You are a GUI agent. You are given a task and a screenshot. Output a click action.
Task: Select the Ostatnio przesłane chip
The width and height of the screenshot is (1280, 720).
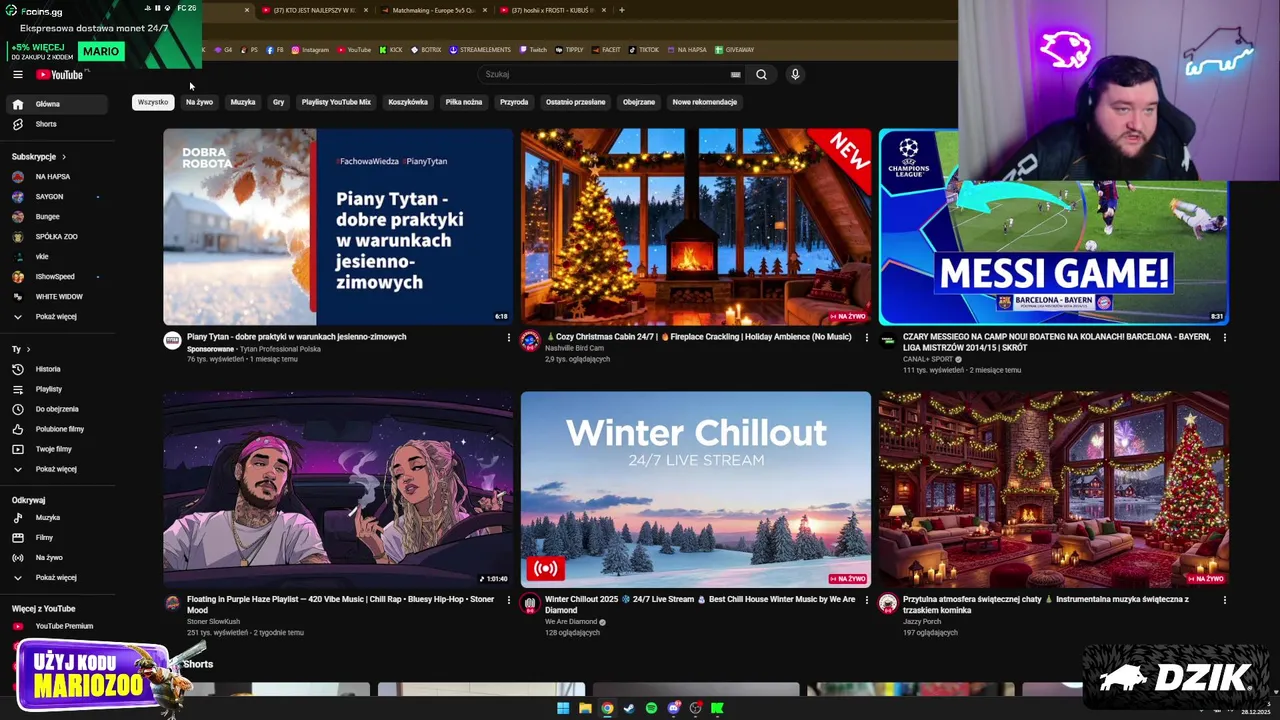pyautogui.click(x=575, y=102)
